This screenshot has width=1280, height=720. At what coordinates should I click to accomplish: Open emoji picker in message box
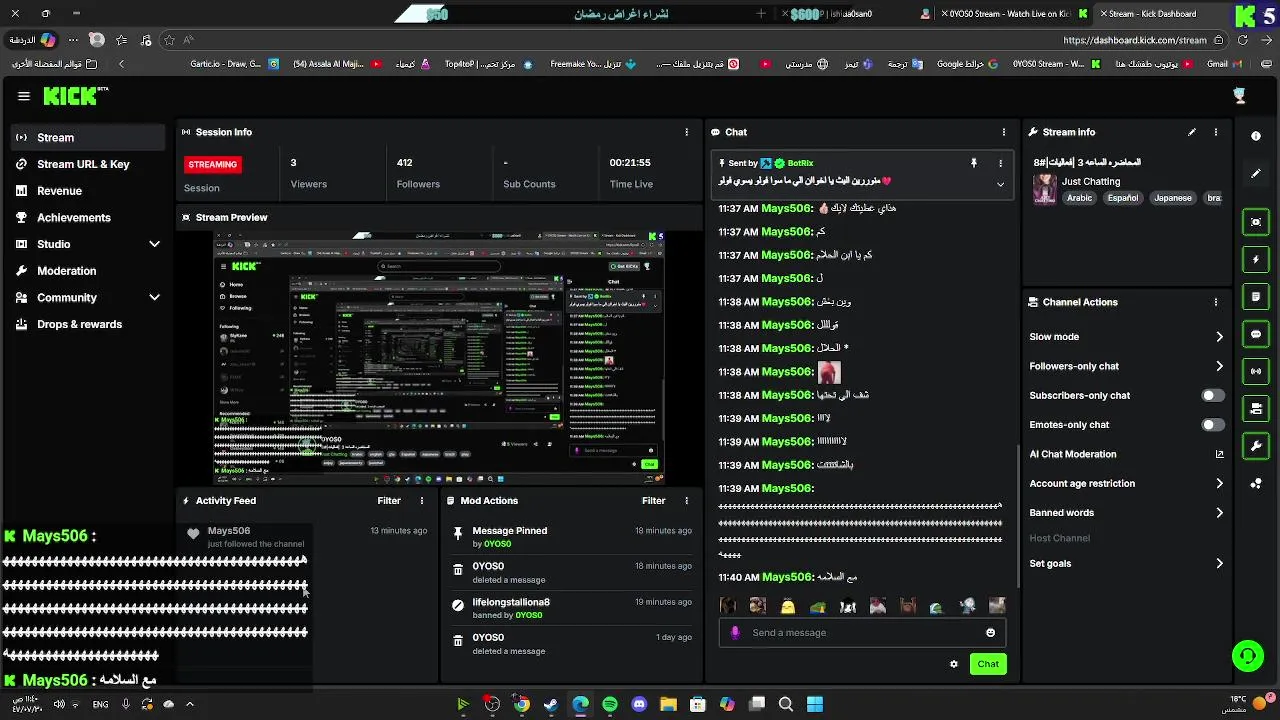[x=991, y=632]
